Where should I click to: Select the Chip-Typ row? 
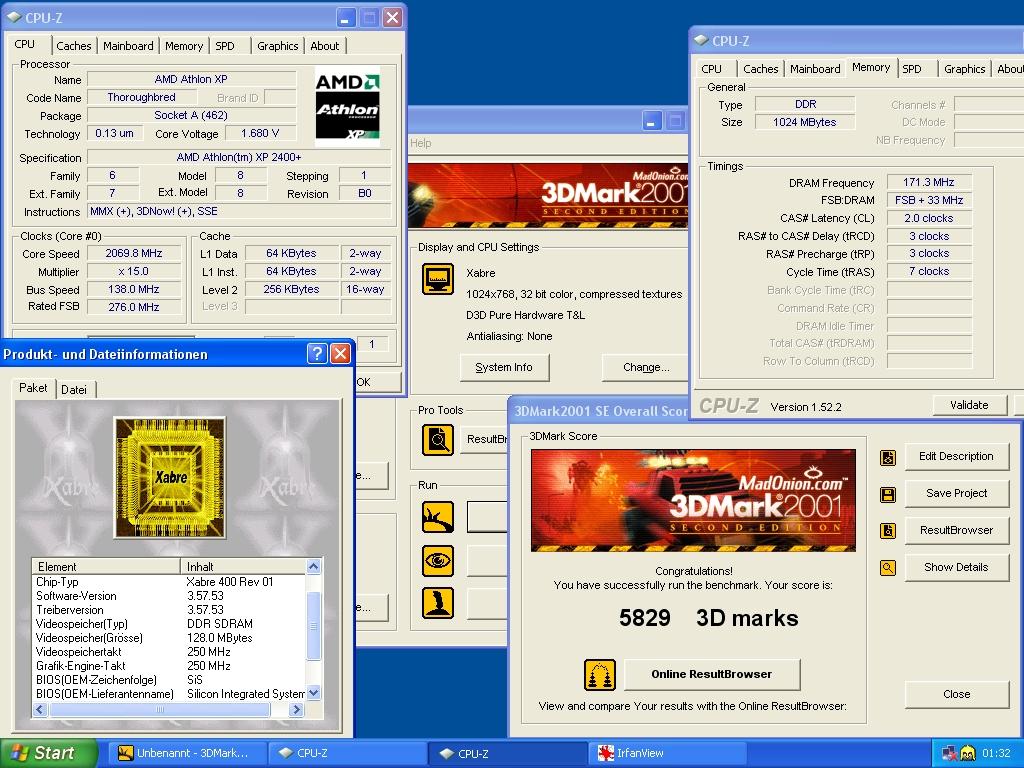[169, 581]
